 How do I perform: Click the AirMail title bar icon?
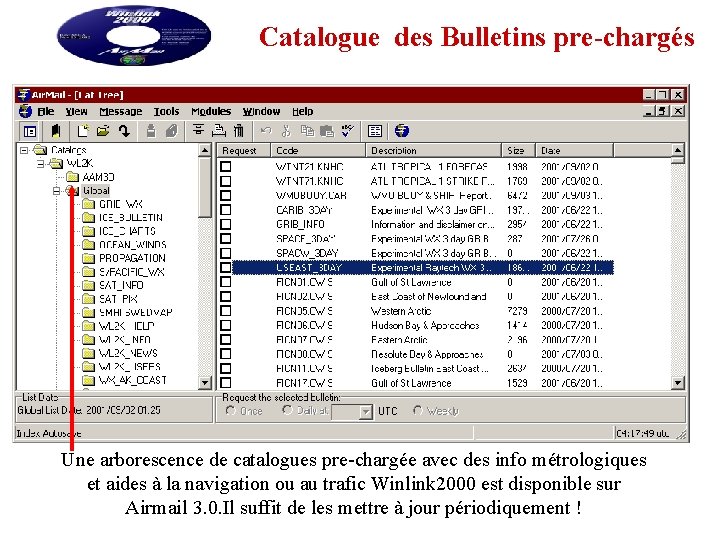(x=23, y=95)
